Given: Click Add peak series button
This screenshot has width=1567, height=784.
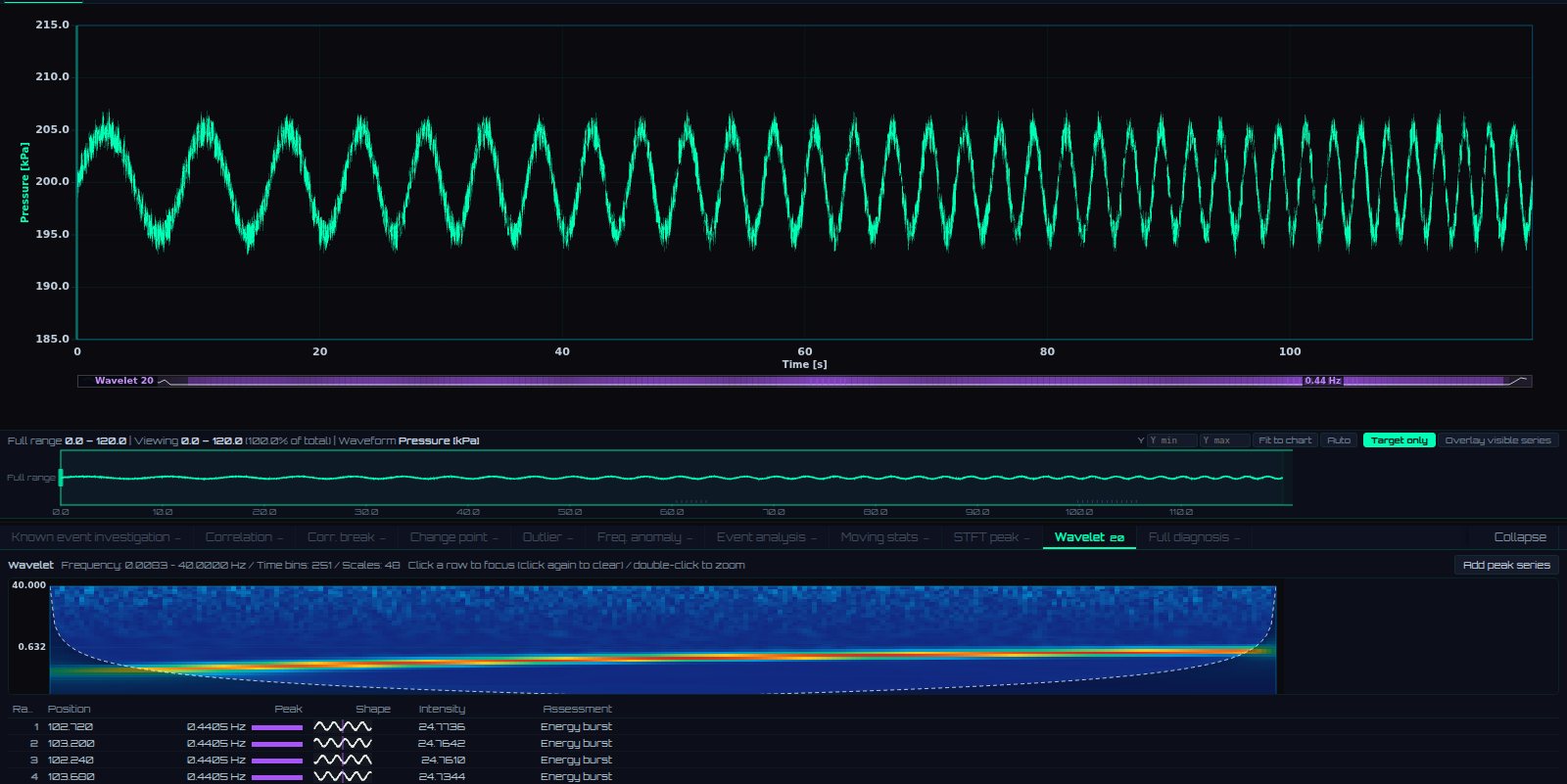Looking at the screenshot, I should tap(1506, 565).
